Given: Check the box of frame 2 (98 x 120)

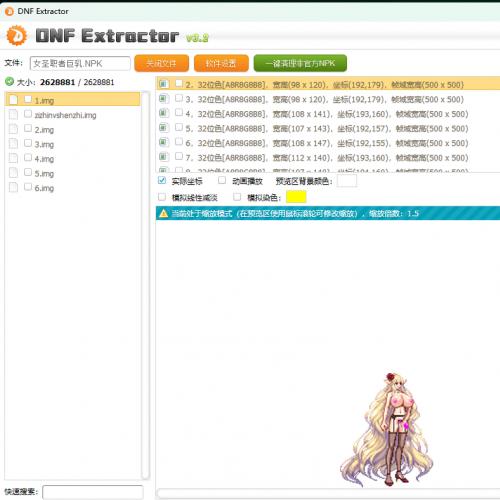Looking at the screenshot, I should click(x=179, y=83).
